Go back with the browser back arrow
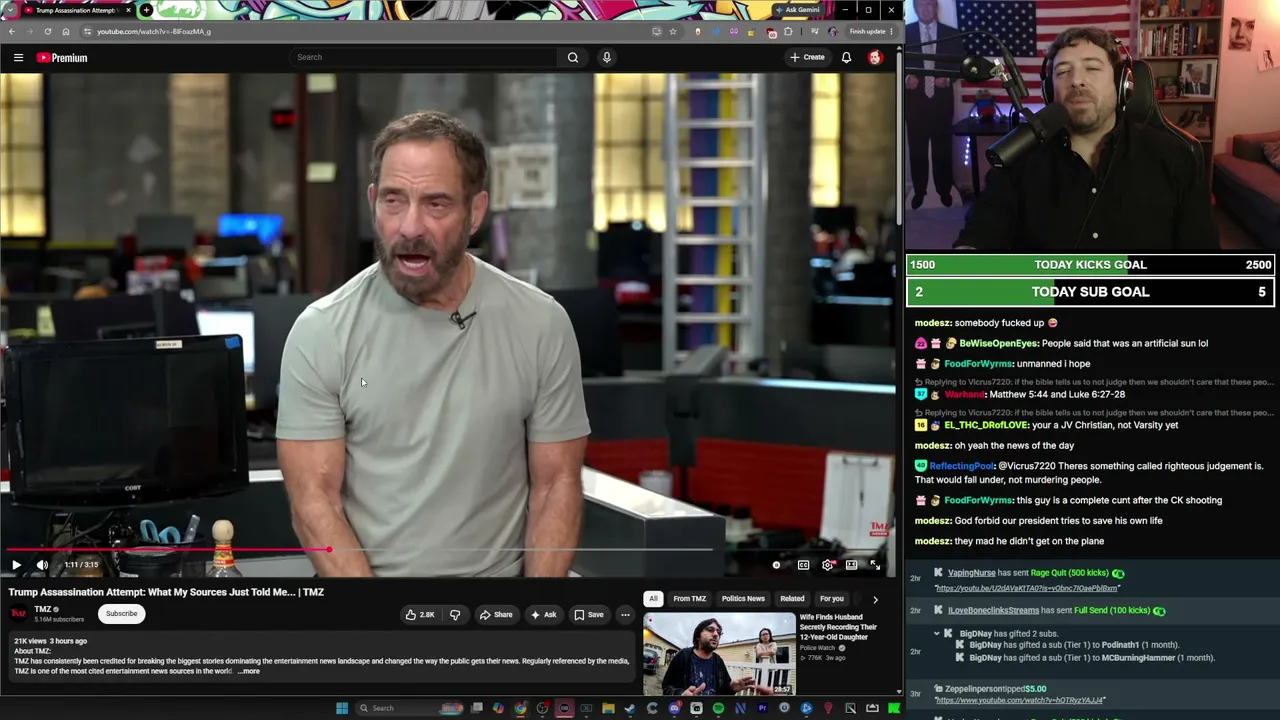The width and height of the screenshot is (1280, 720). [x=12, y=31]
